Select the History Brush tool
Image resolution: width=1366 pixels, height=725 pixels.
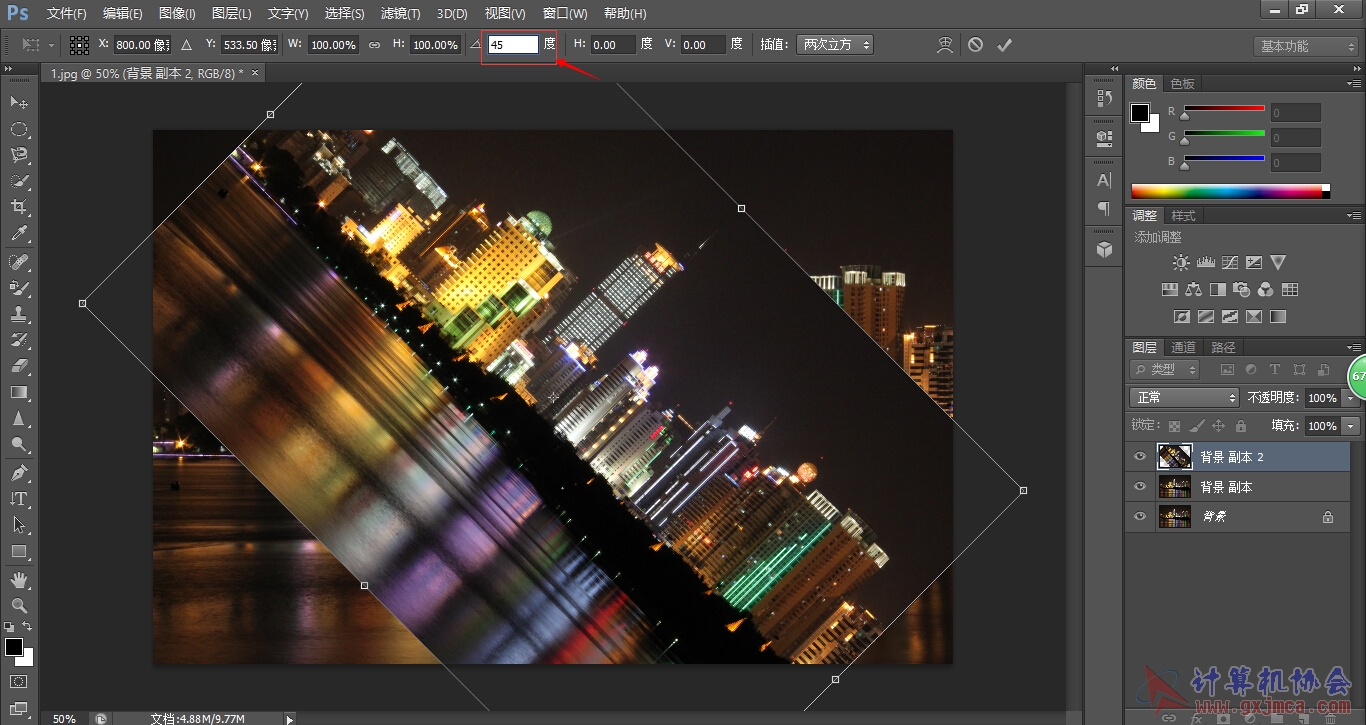[x=19, y=339]
